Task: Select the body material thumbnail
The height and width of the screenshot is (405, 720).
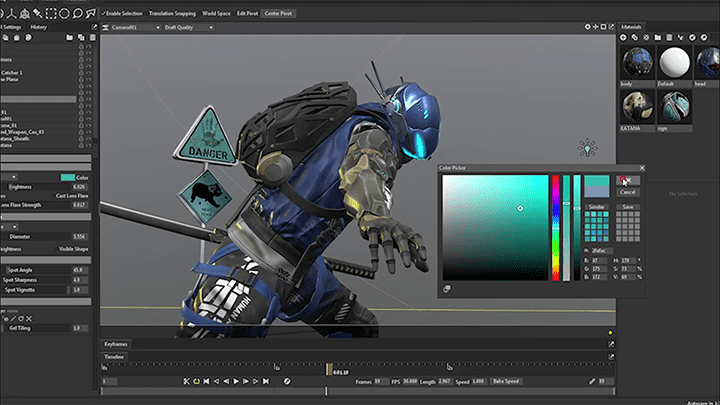Action: click(637, 62)
